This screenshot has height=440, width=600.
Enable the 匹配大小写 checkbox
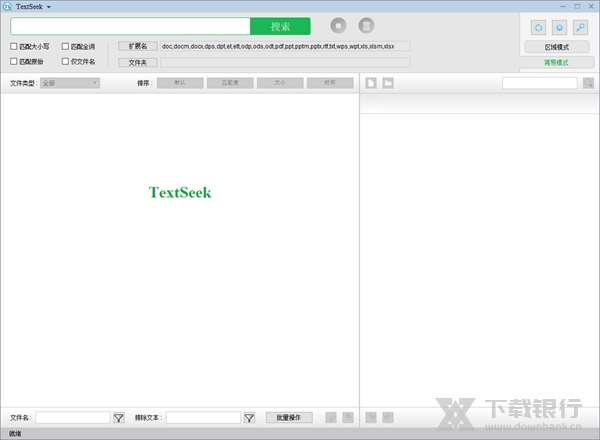[x=14, y=46]
